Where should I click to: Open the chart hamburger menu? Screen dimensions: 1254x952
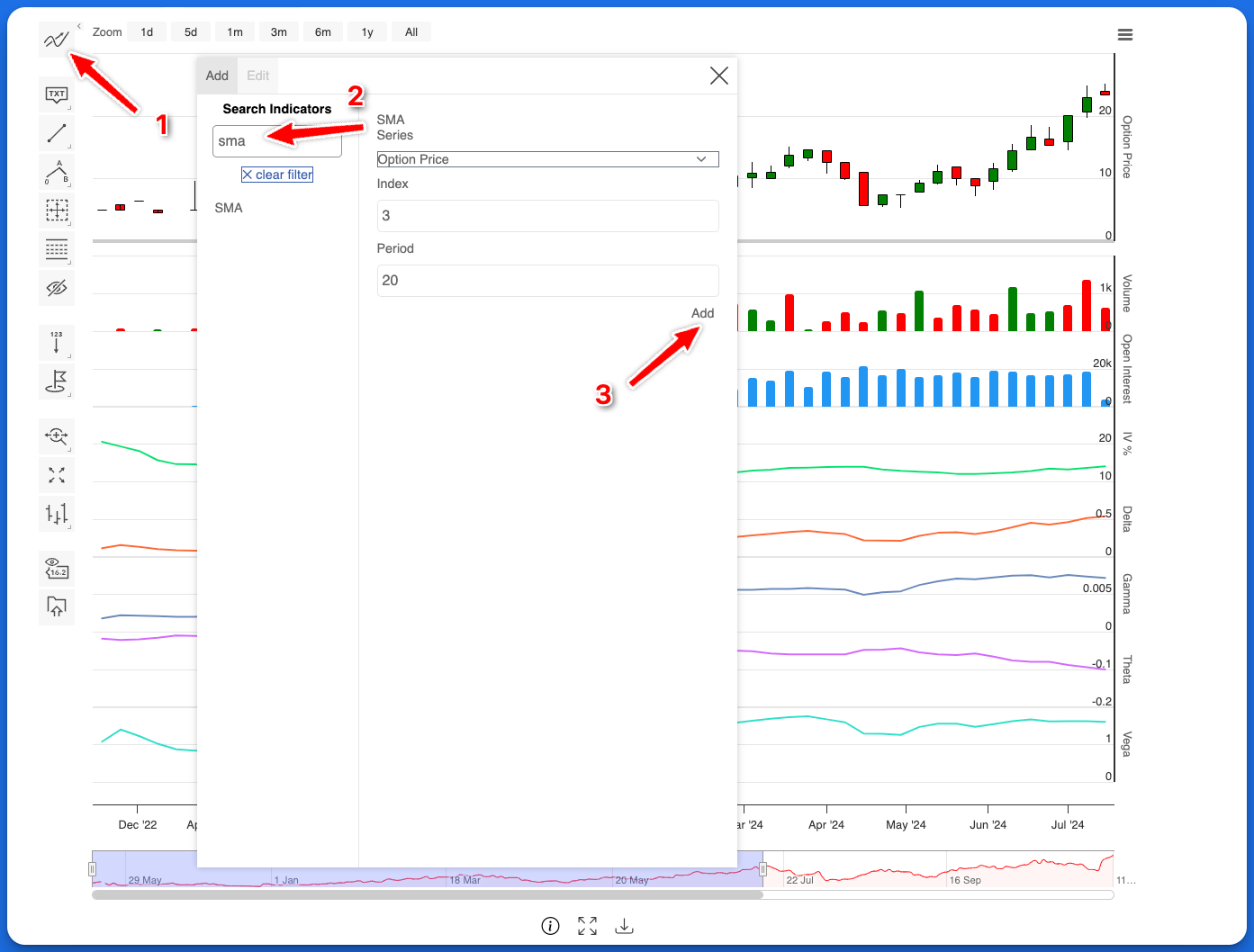point(1124,35)
